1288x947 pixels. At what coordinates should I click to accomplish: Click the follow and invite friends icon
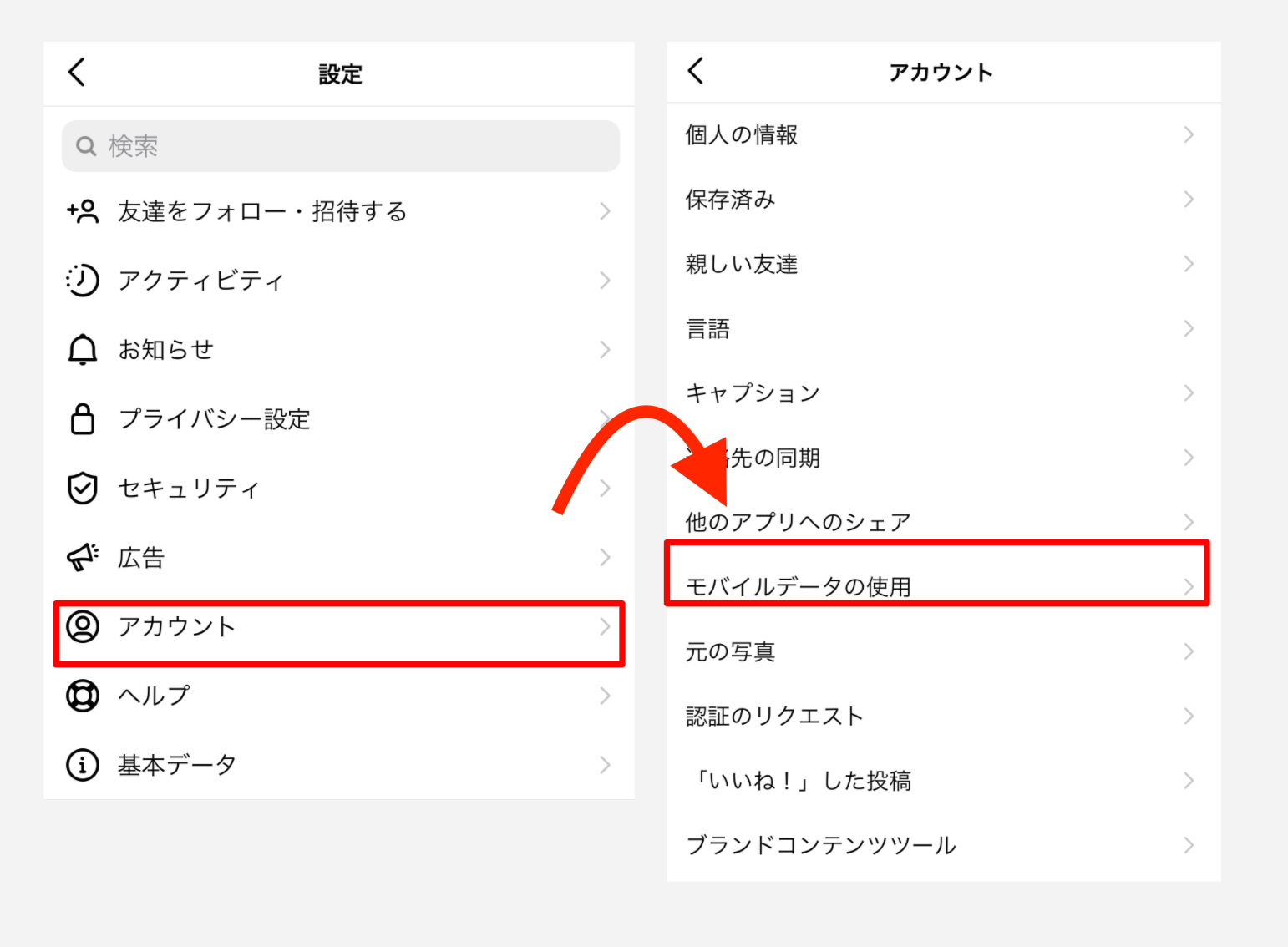pos(83,212)
